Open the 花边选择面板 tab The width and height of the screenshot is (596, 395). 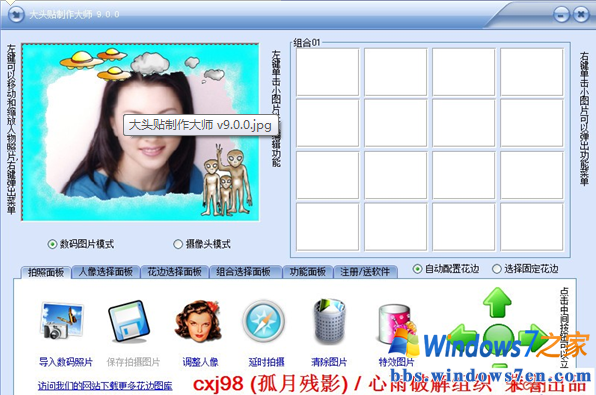click(174, 272)
